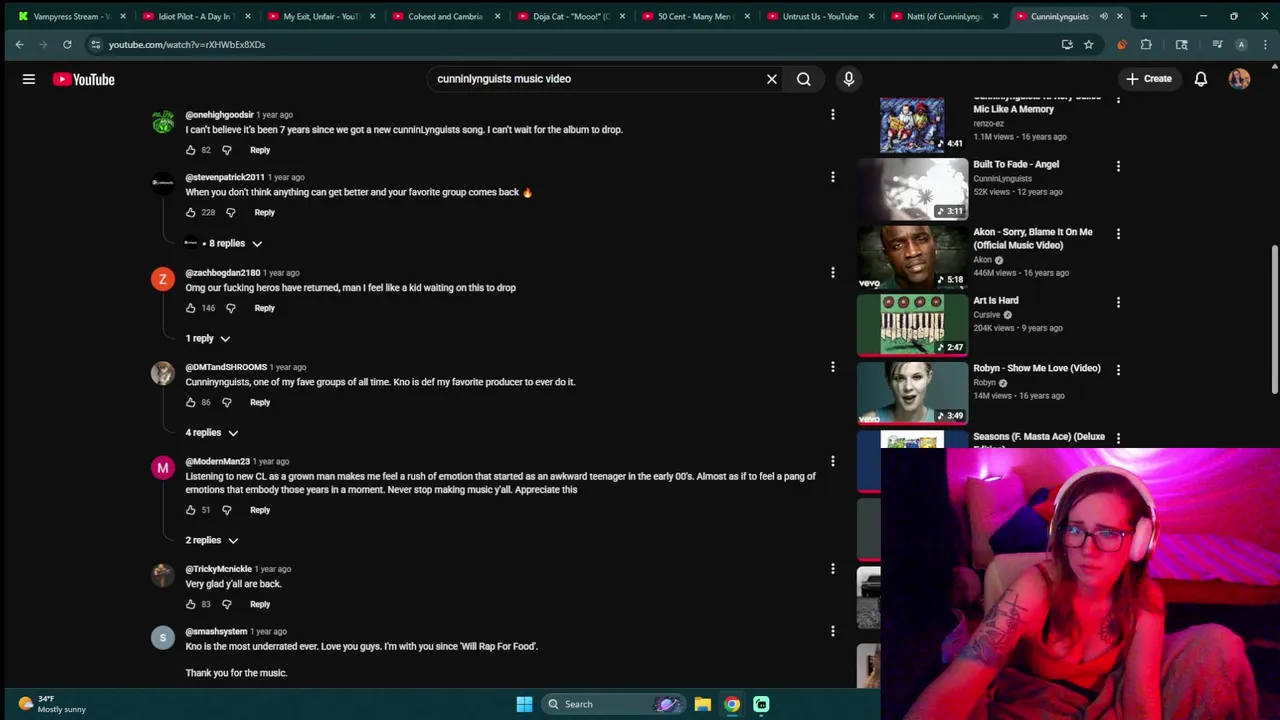
Task: Like the comment by @zachbogdan2180
Action: [x=190, y=308]
